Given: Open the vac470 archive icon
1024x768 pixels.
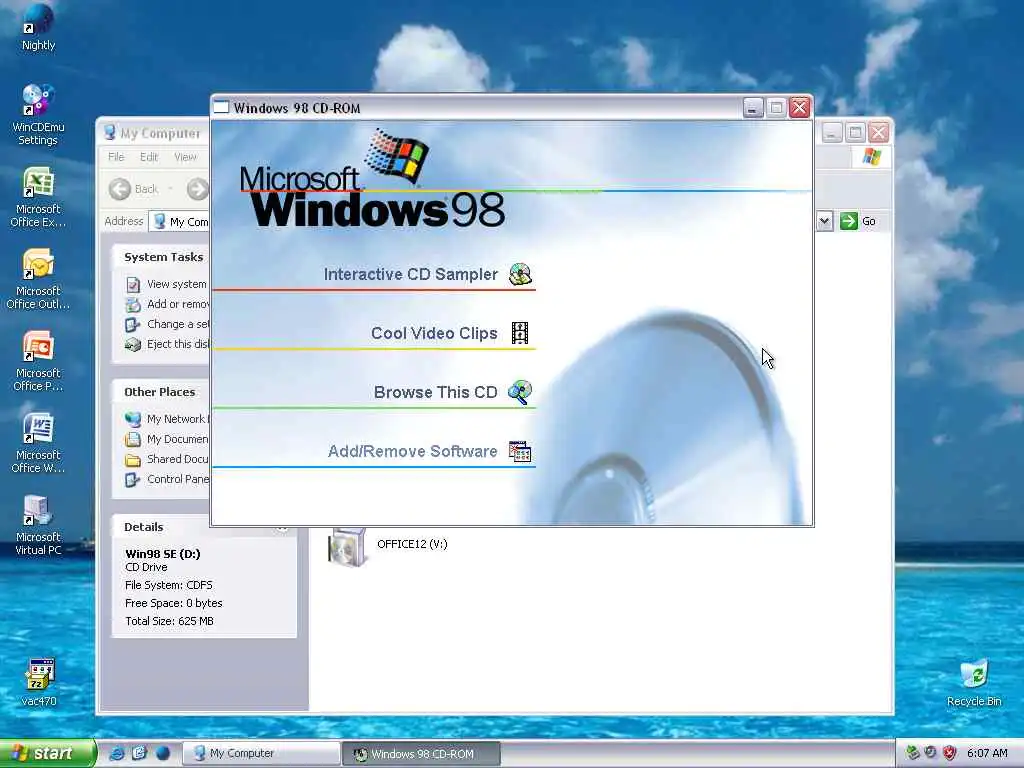Looking at the screenshot, I should [x=39, y=682].
